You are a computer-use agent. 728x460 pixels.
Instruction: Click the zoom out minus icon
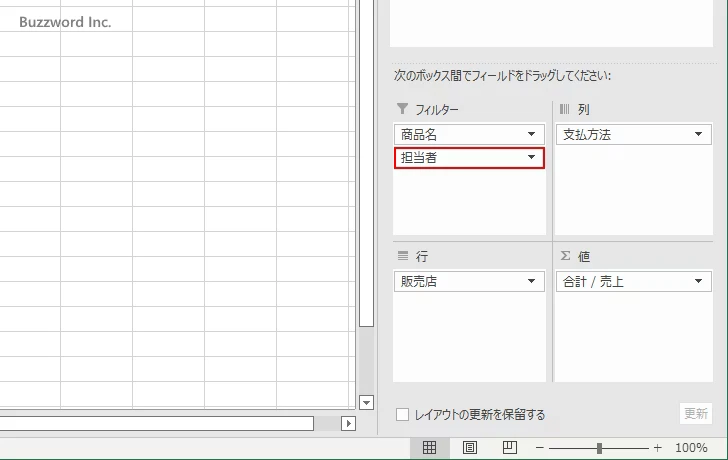[x=540, y=448]
